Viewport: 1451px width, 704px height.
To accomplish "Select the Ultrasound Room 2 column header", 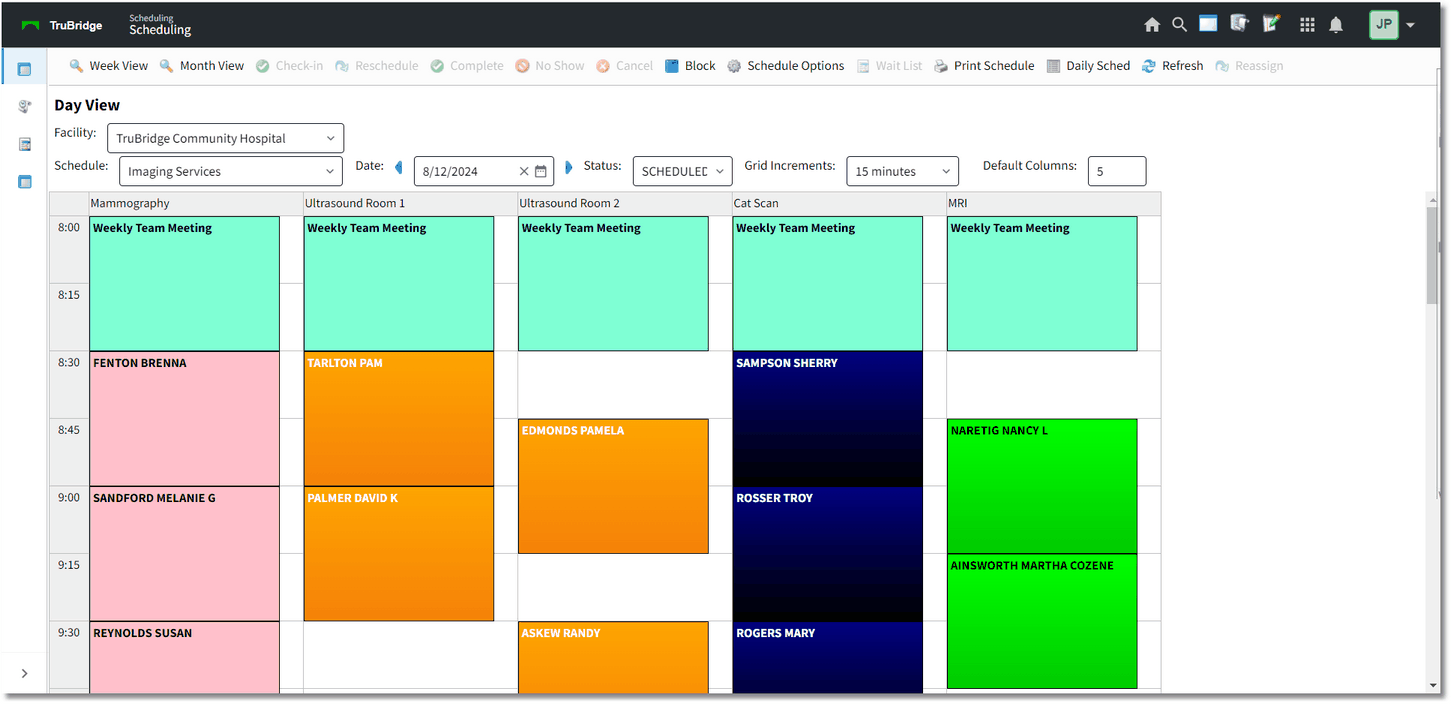I will point(624,203).
